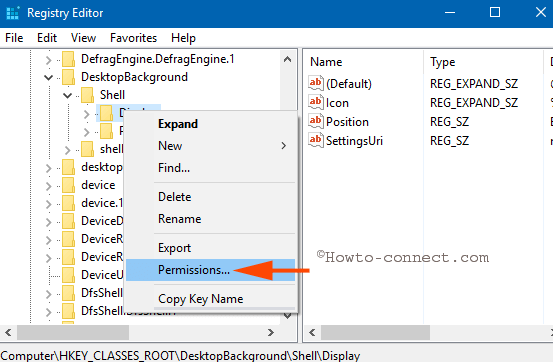Expand the DfsShell key branch
This screenshot has height=362, width=553.
[x=48, y=294]
